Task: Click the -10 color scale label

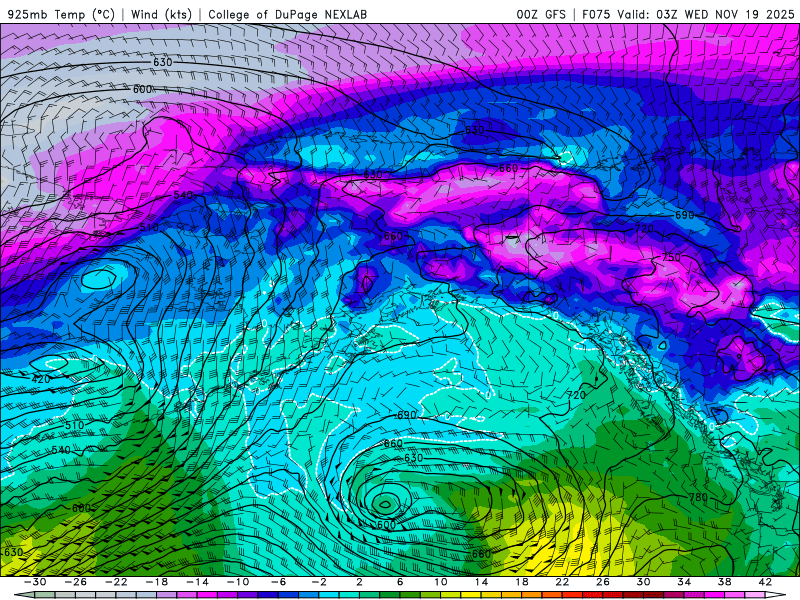Action: [x=238, y=582]
